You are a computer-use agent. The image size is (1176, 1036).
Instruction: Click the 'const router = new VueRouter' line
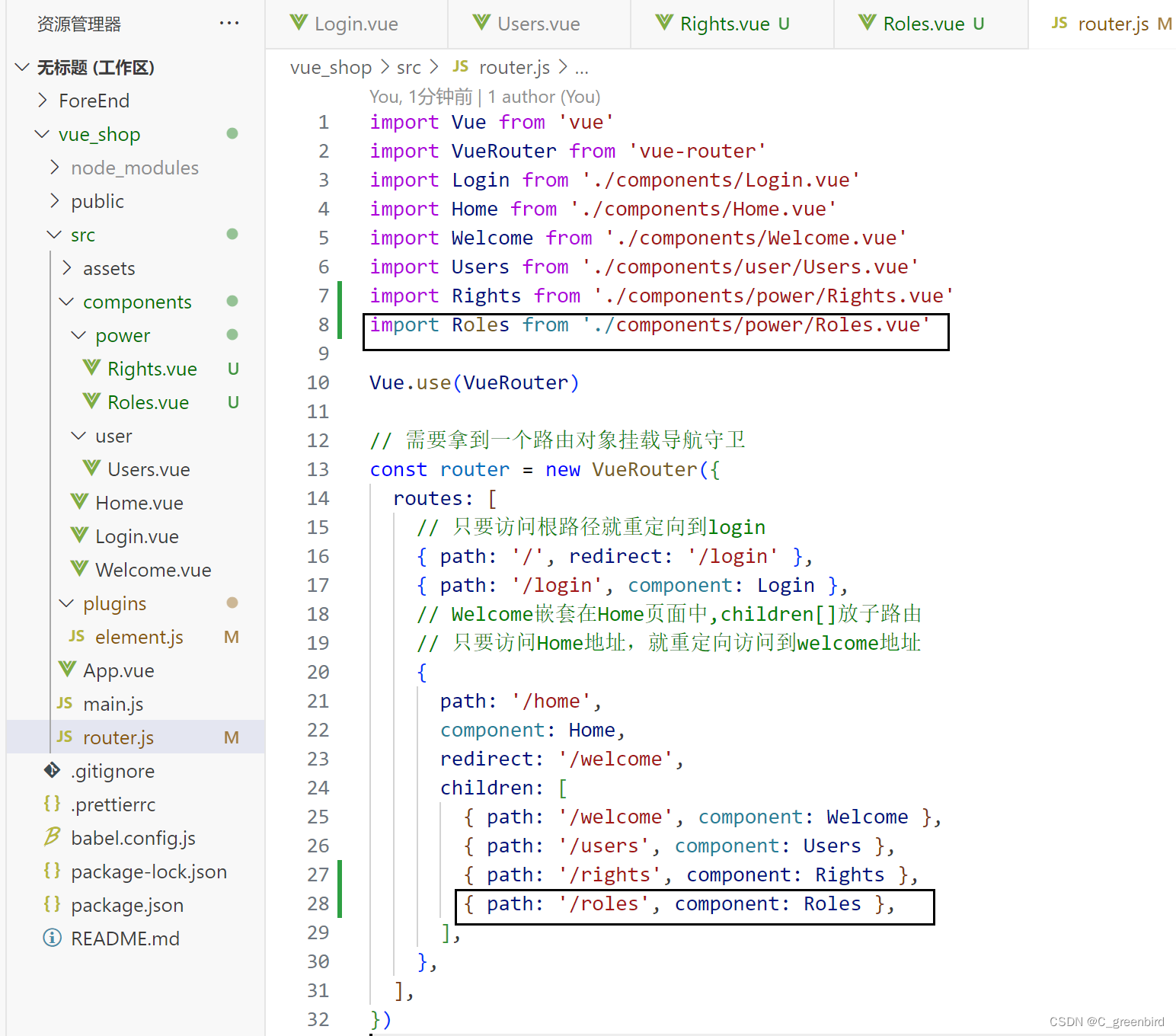pos(545,469)
